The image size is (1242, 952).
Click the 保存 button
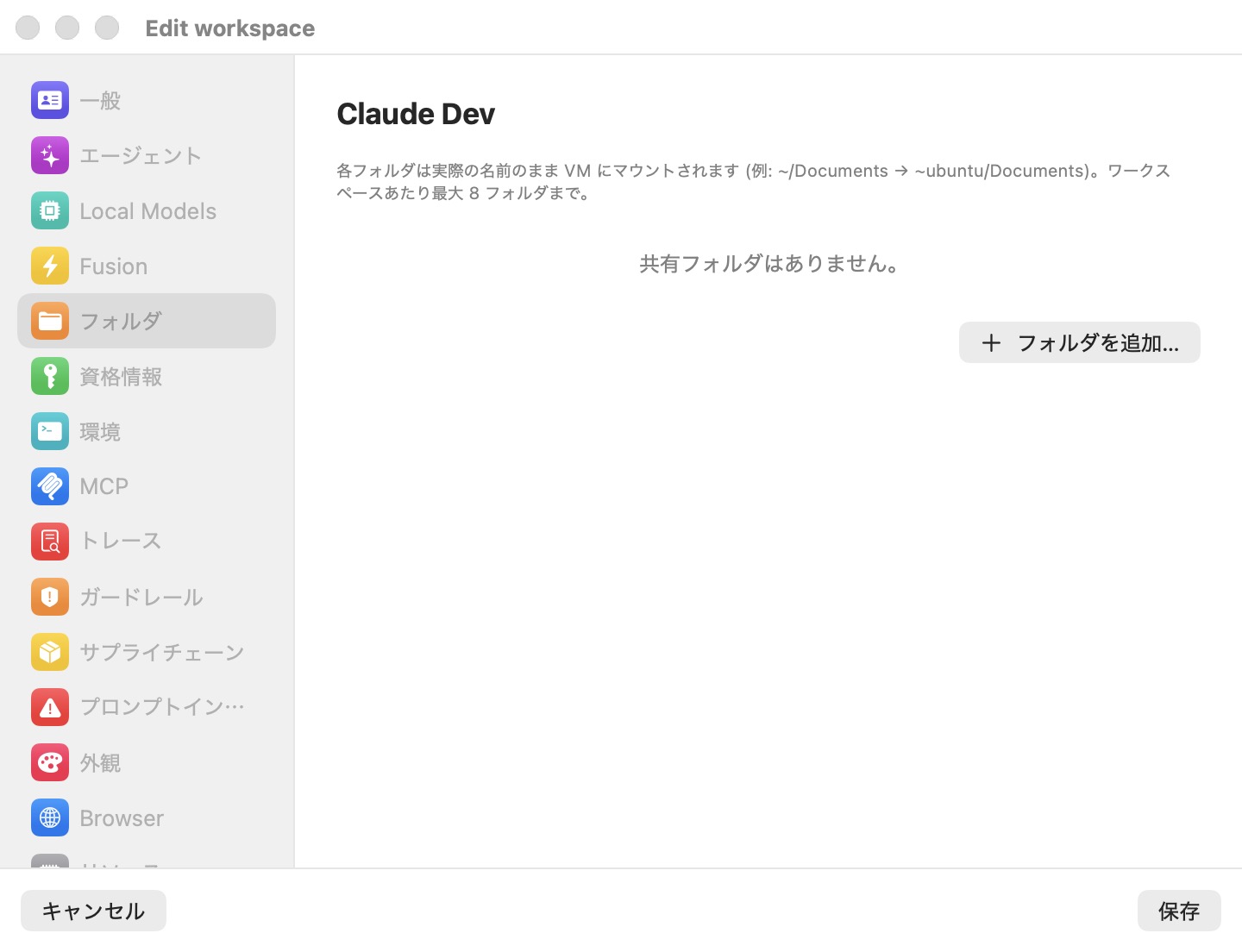point(1179,911)
